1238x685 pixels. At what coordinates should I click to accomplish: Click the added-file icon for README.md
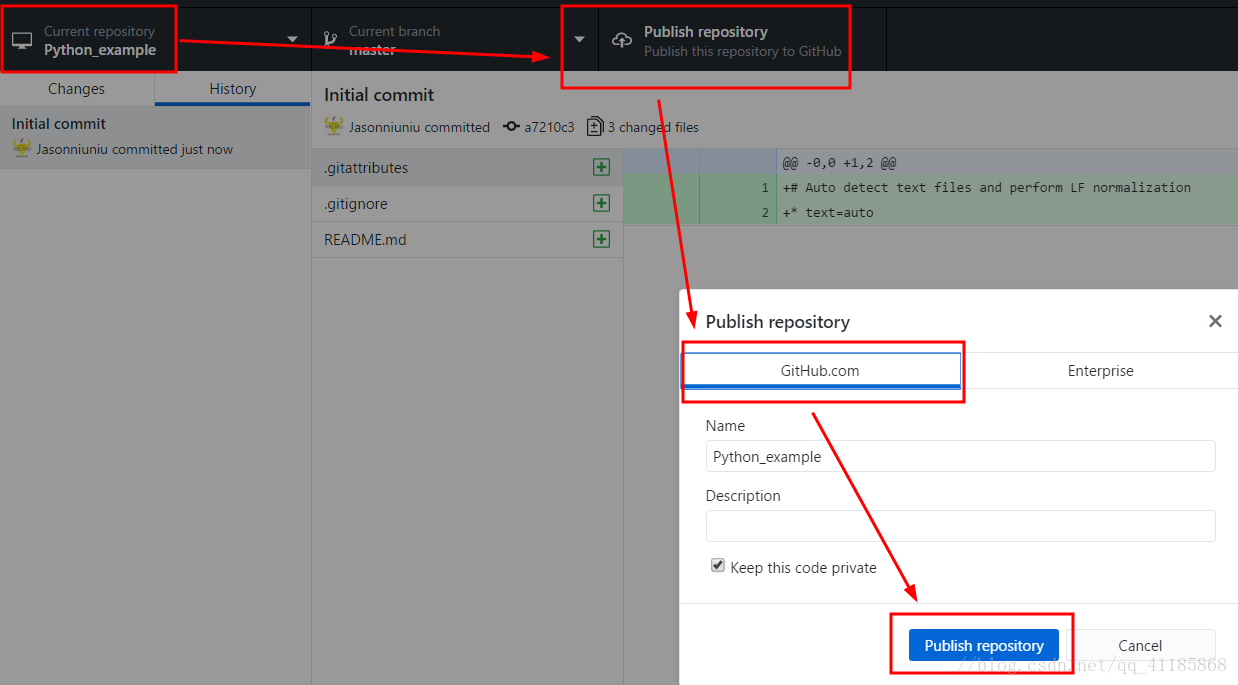(601, 239)
